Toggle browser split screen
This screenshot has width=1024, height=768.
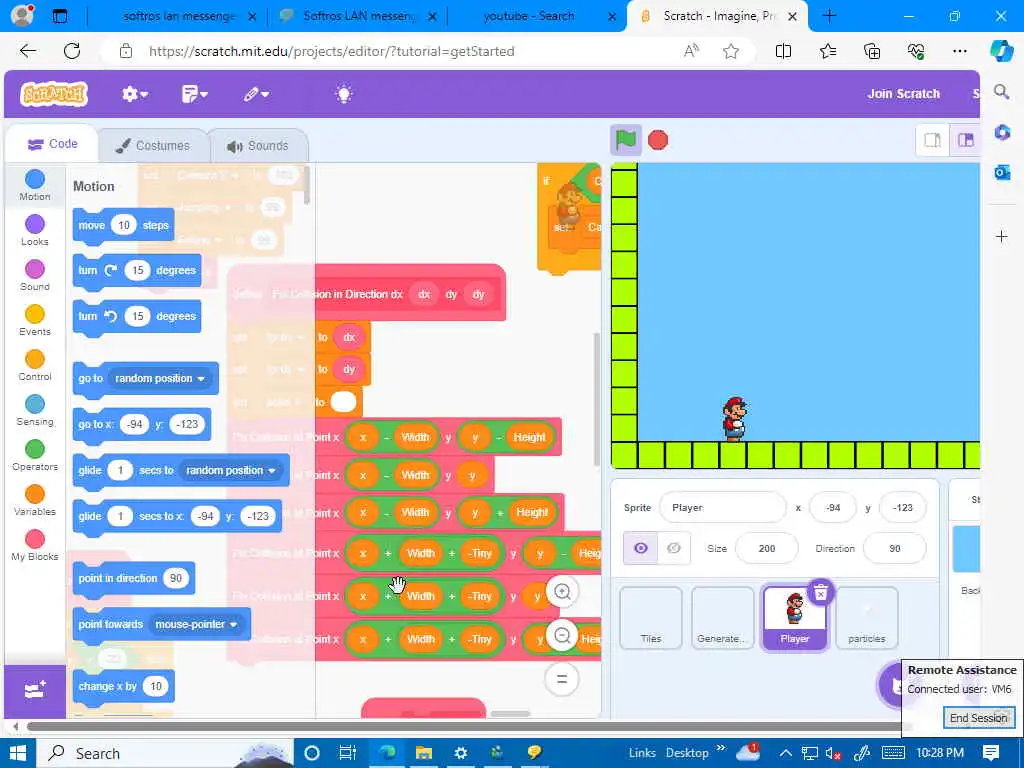tap(783, 51)
